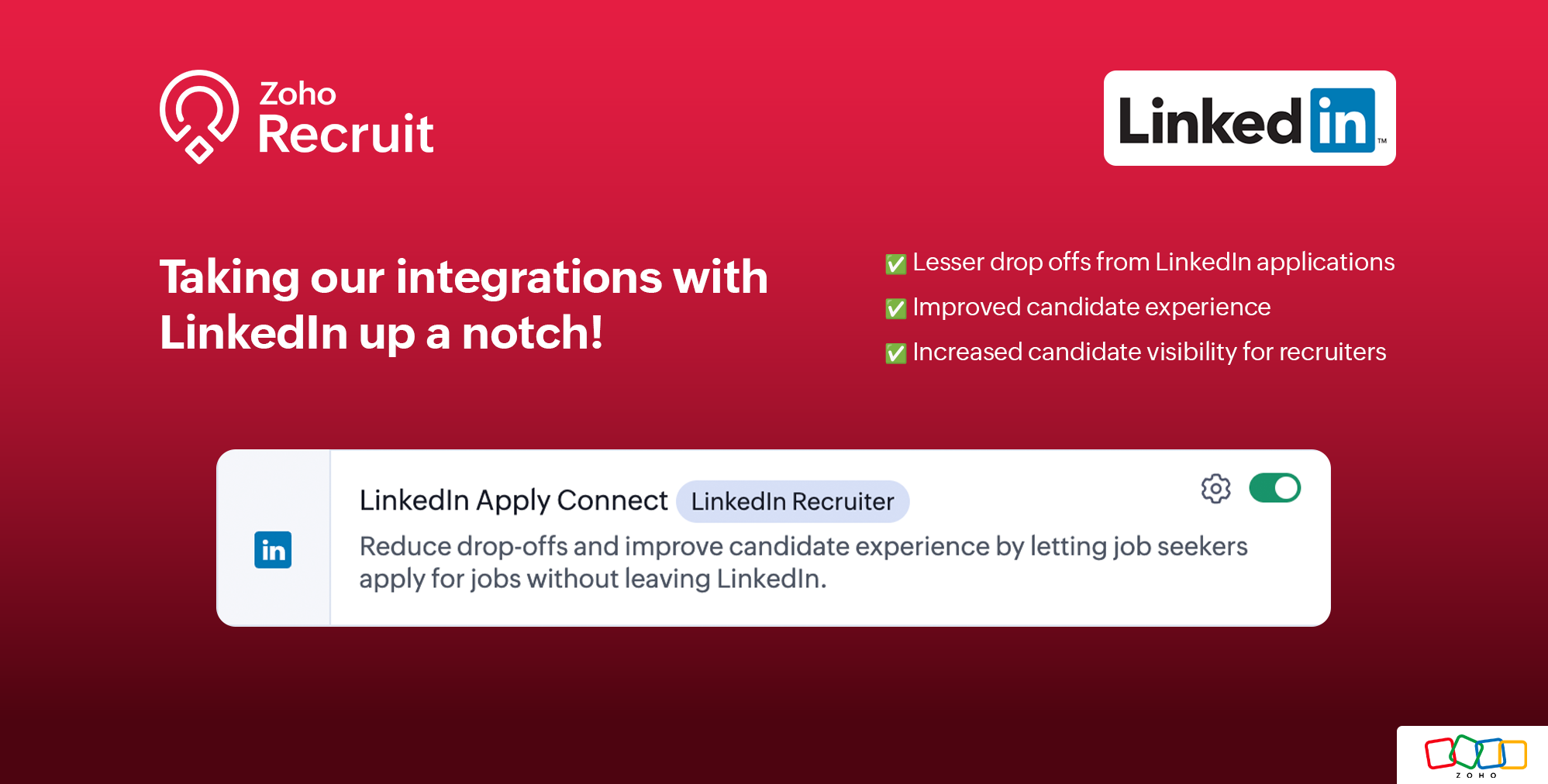Click the multicolored Zoho logo in the corner
Viewport: 1548px width, 784px height.
pos(1474,755)
